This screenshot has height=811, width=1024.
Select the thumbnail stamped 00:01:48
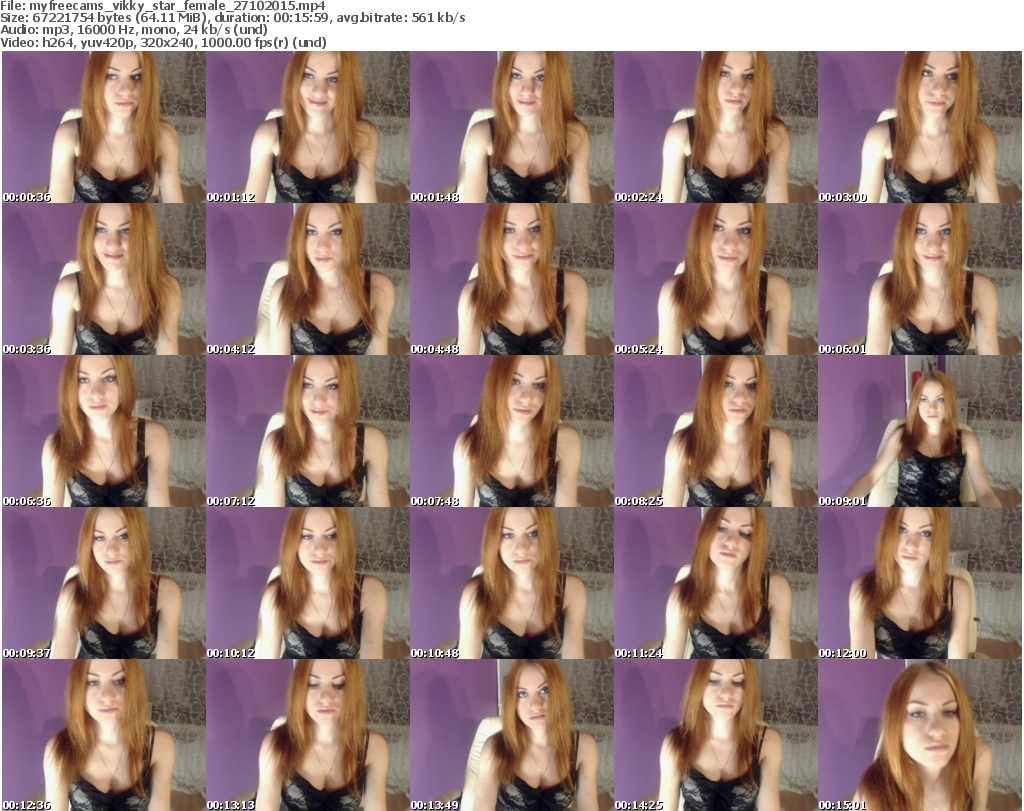[511, 127]
